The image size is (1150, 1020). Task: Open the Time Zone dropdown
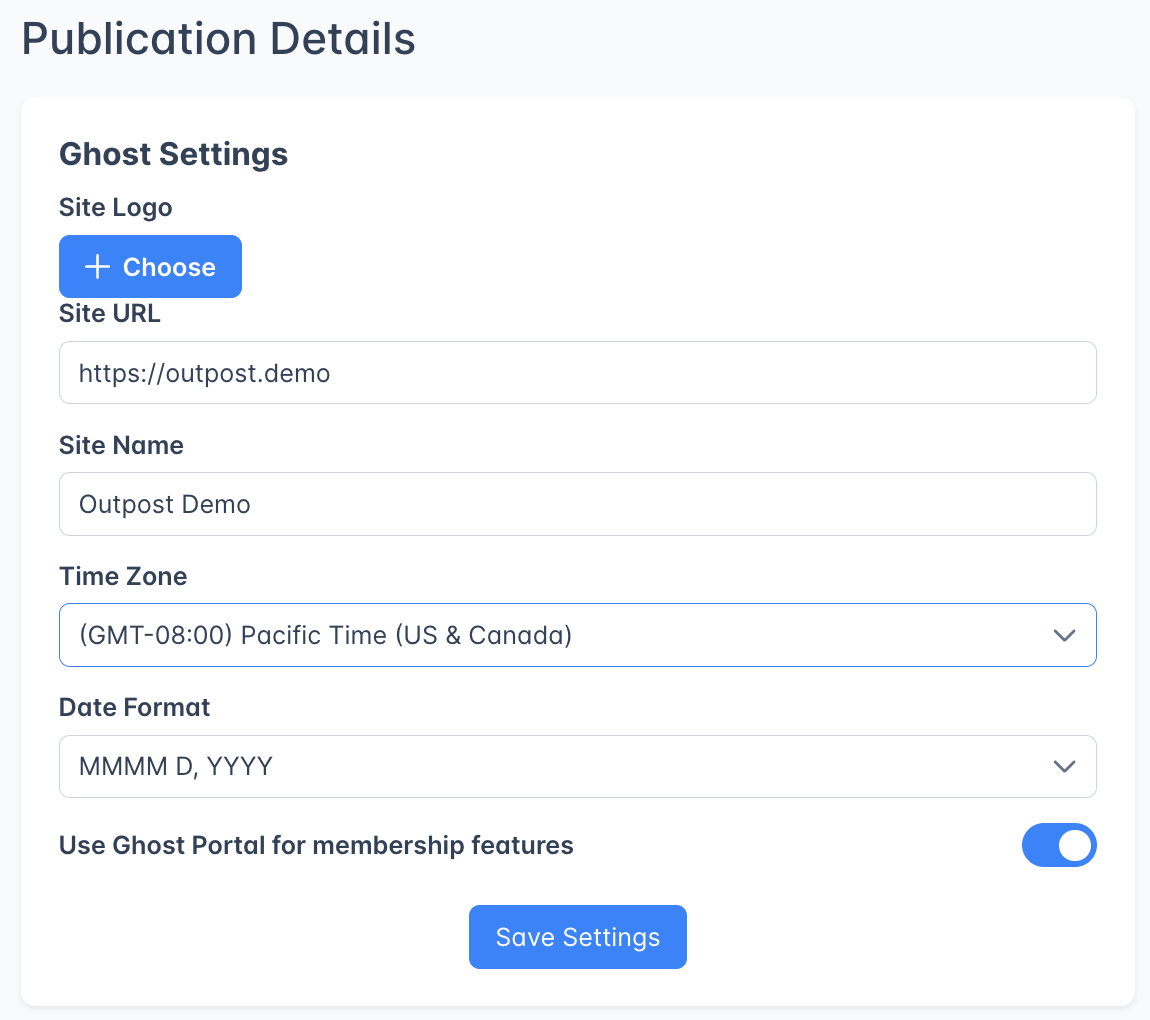click(577, 635)
